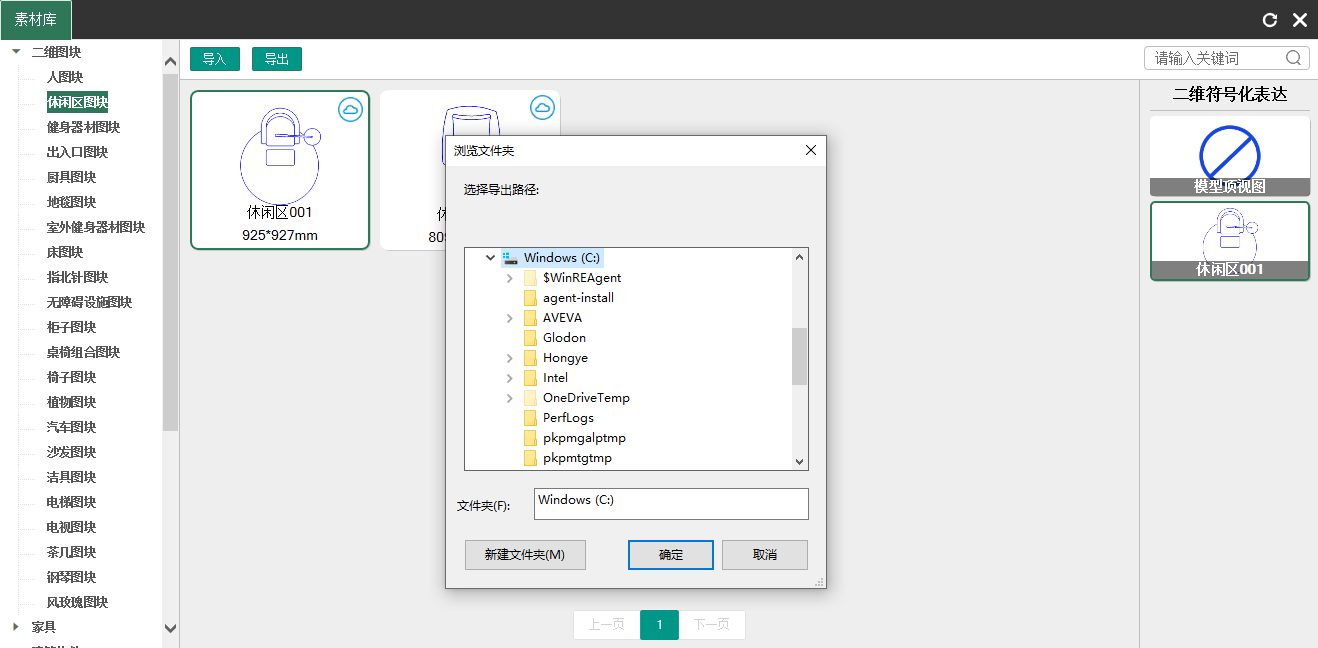Select 出入口图块 in the tree

pyautogui.click(x=77, y=152)
